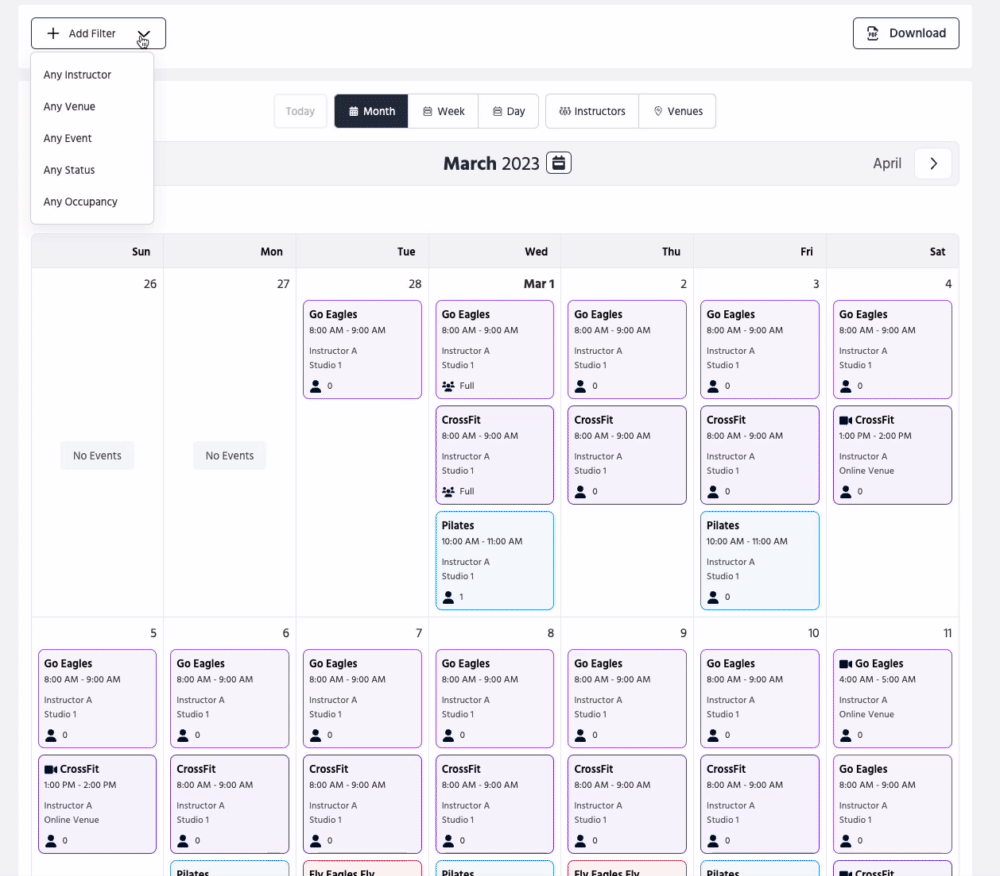Image resolution: width=1000 pixels, height=876 pixels.
Task: Switch to Day view
Action: coord(508,111)
